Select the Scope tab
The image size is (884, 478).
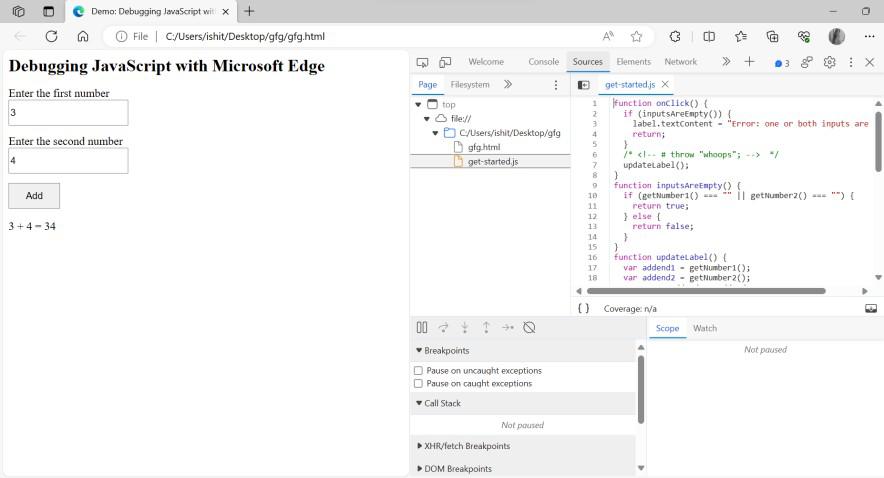668,328
